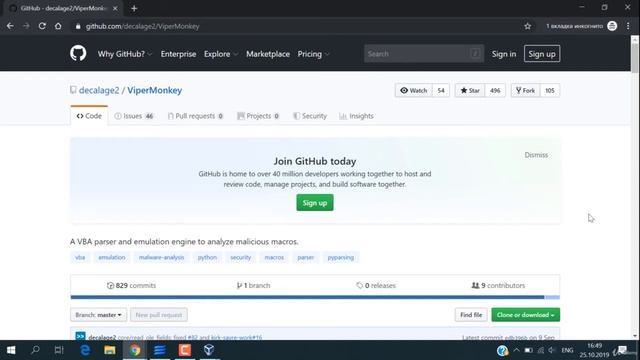Open the decalage2 owner link
640x360 pixels.
99,90
